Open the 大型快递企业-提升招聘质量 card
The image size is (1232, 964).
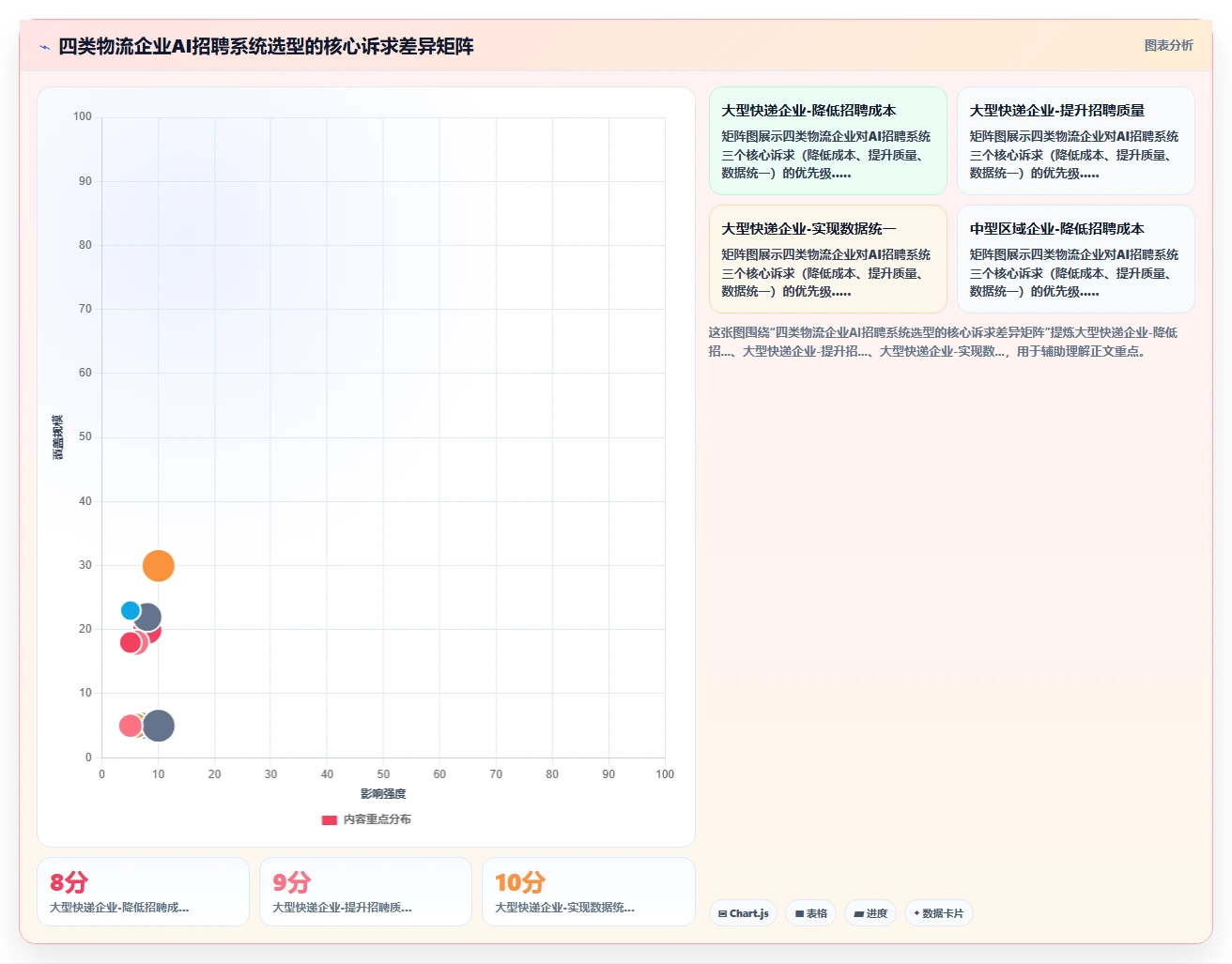(1075, 141)
